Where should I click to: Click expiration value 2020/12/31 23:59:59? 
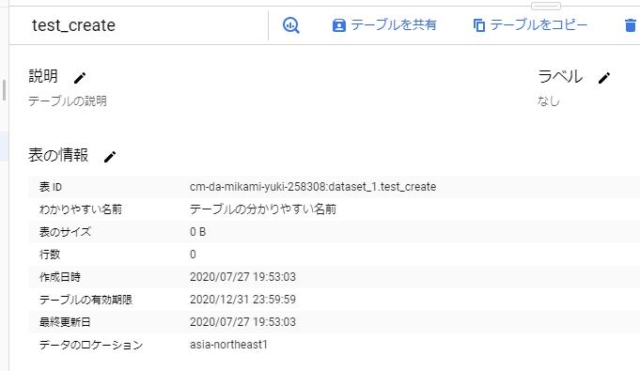pyautogui.click(x=242, y=299)
